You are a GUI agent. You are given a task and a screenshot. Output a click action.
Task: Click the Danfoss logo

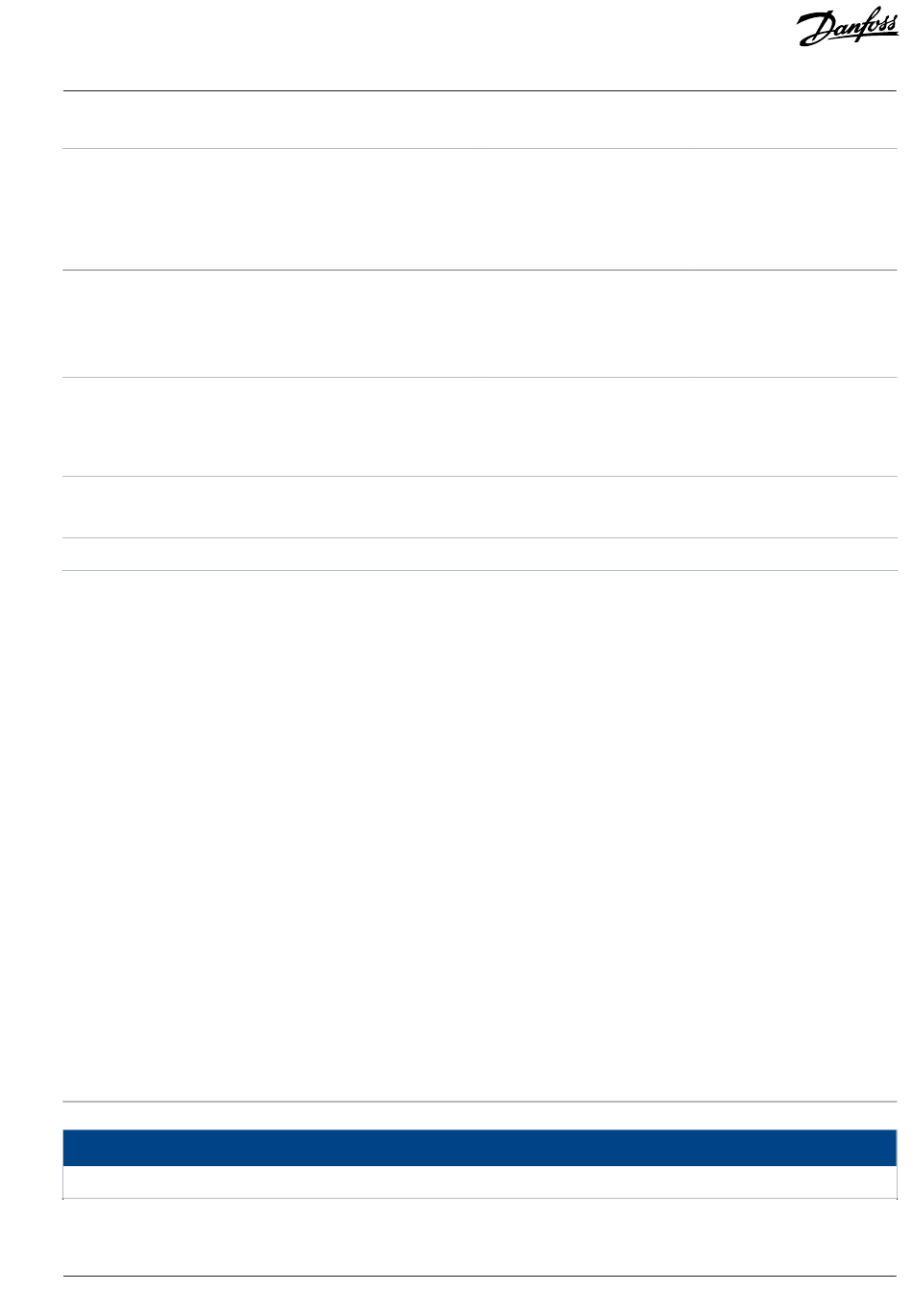point(848,29)
